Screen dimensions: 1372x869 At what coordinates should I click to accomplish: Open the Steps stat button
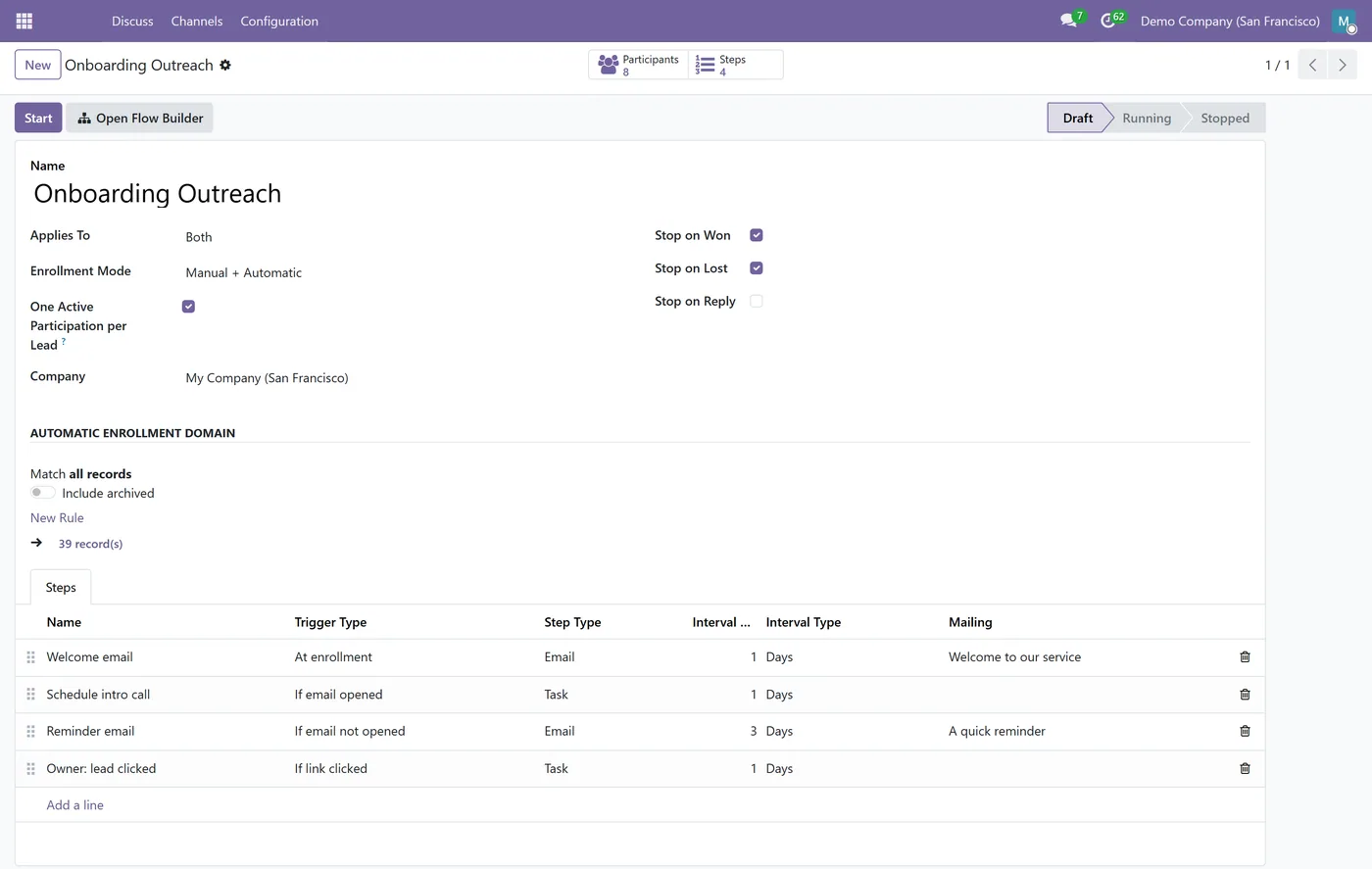735,65
